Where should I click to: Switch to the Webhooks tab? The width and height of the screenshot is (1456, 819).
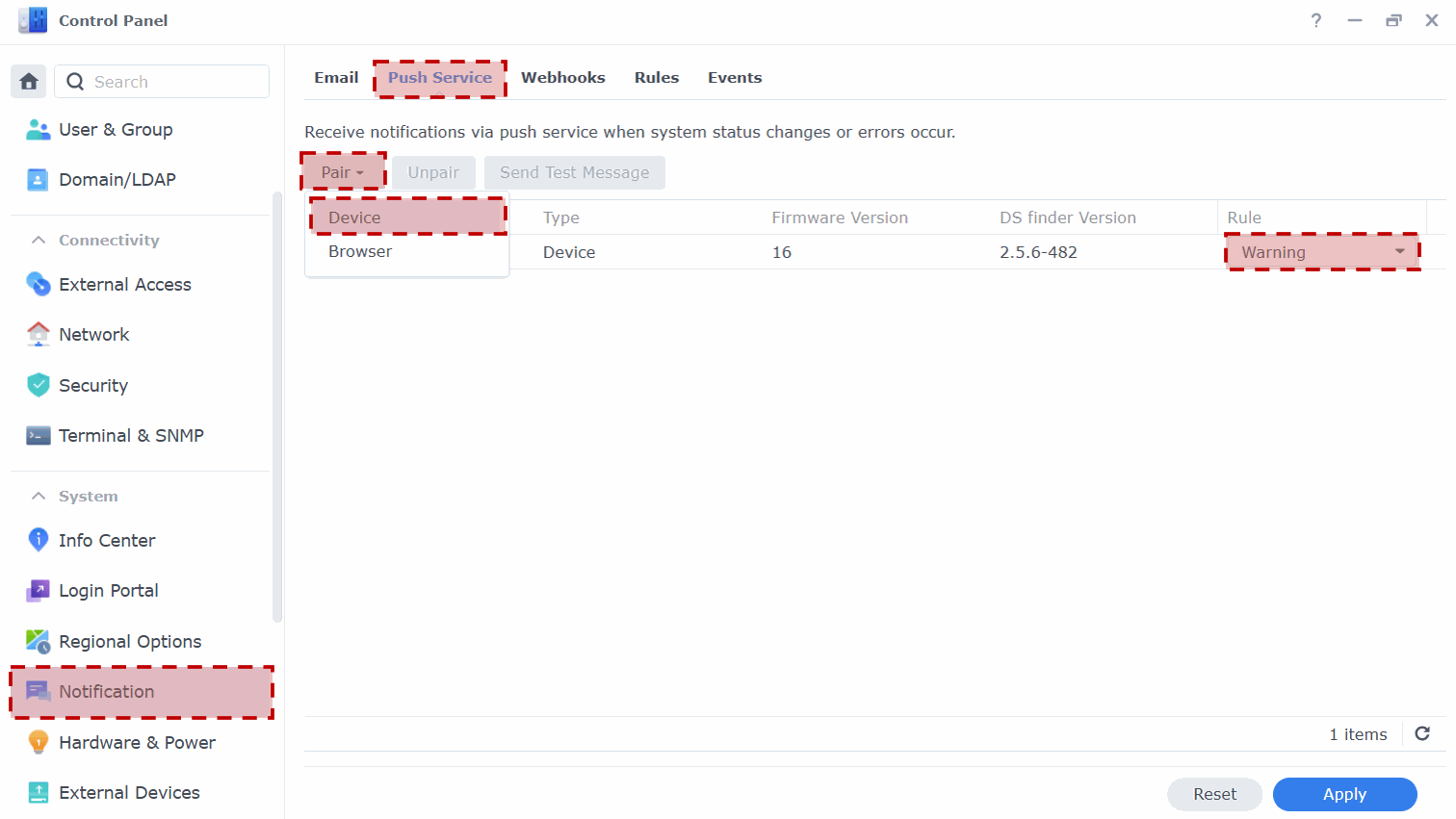coord(563,78)
